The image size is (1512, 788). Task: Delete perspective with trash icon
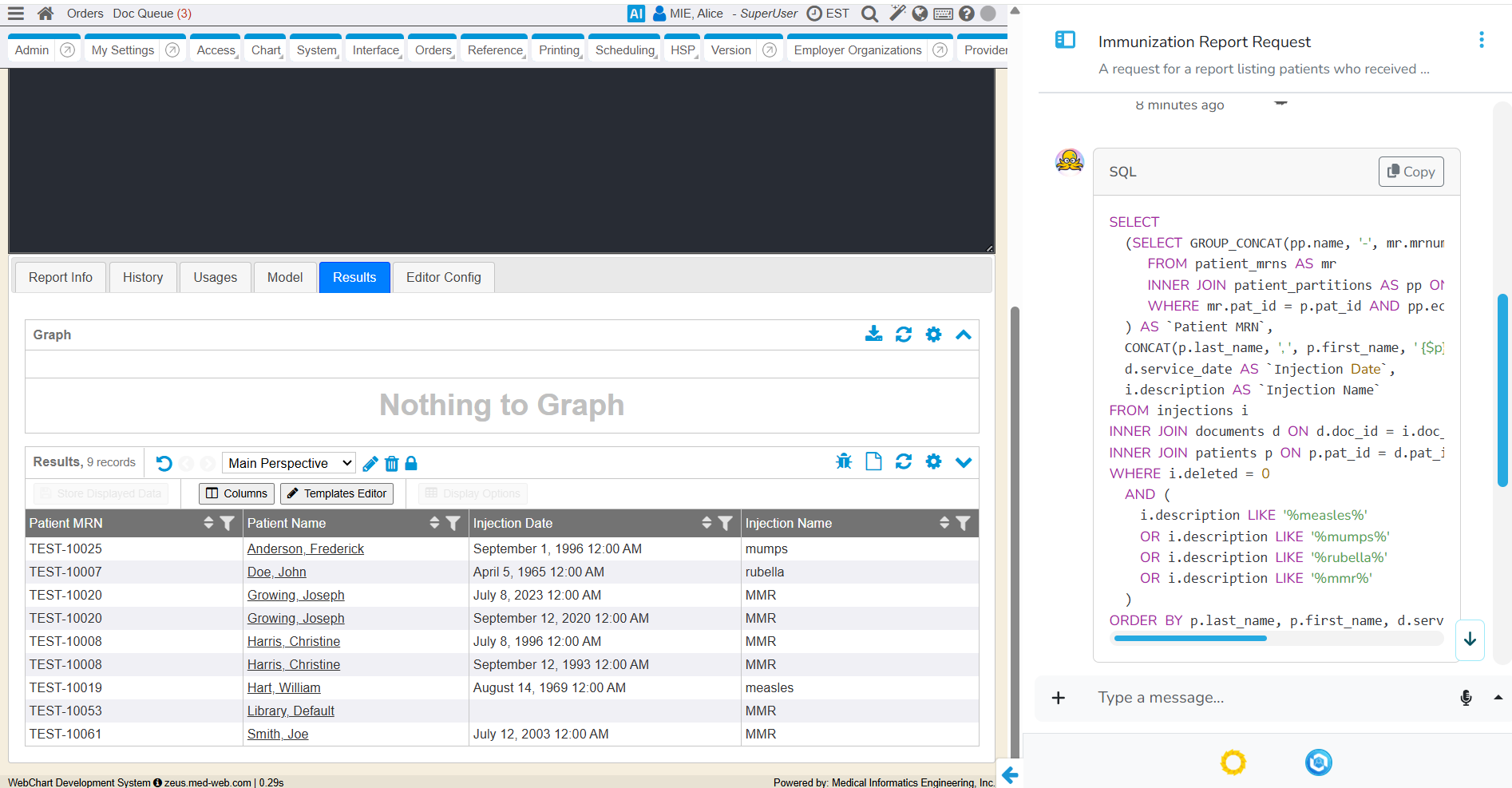pyautogui.click(x=391, y=464)
